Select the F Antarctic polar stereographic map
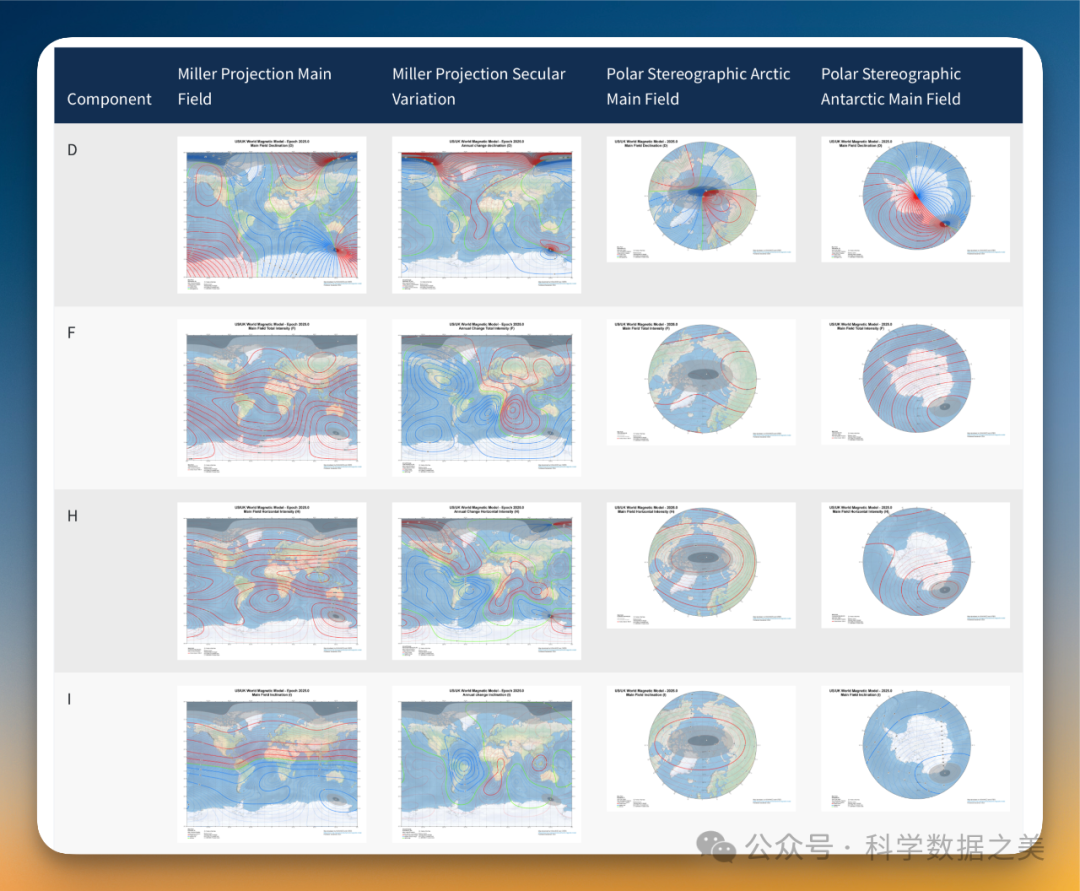The width and height of the screenshot is (1080, 891). [x=915, y=382]
